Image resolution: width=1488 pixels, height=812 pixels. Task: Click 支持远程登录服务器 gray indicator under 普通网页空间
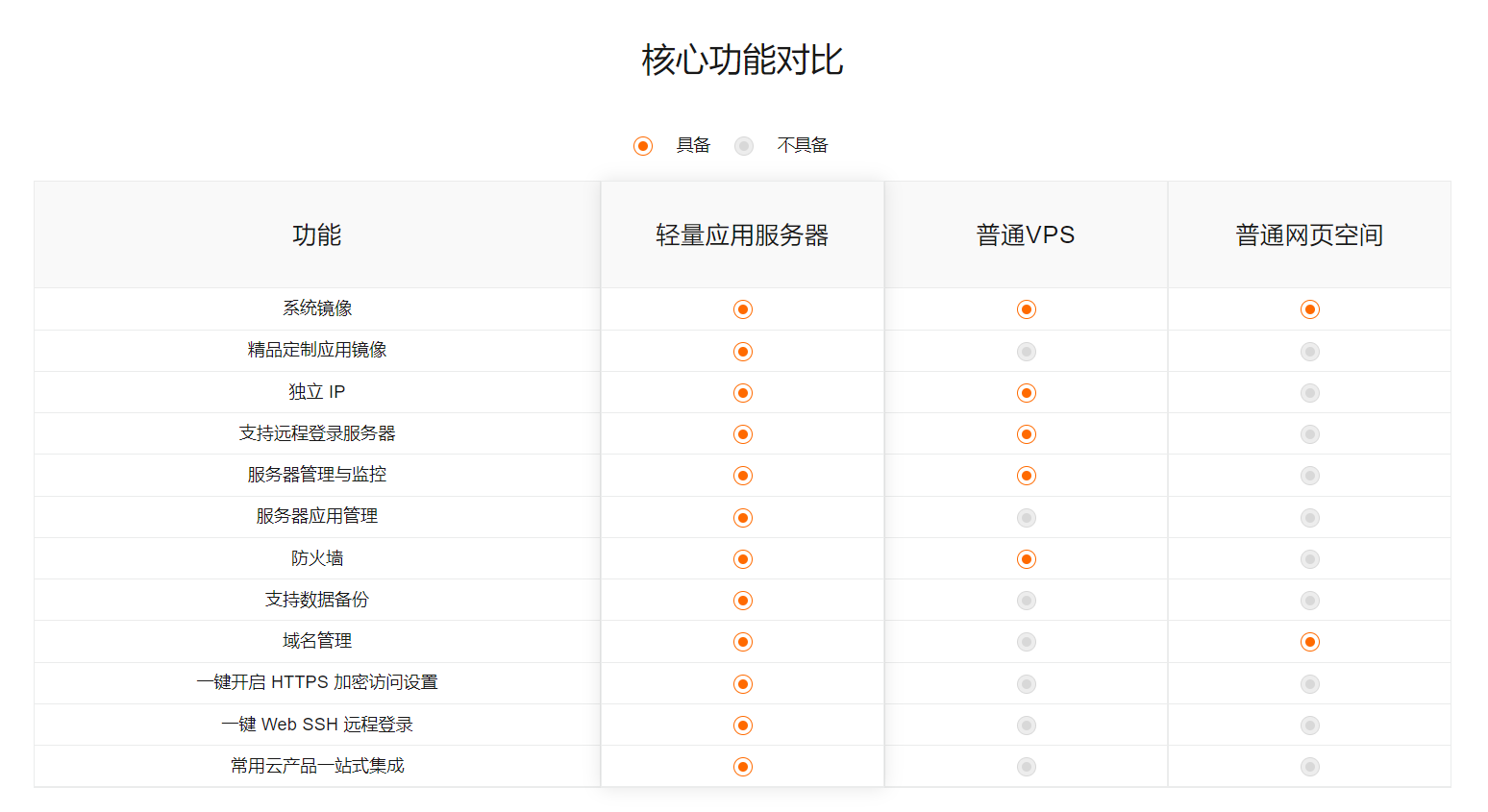coord(1310,434)
